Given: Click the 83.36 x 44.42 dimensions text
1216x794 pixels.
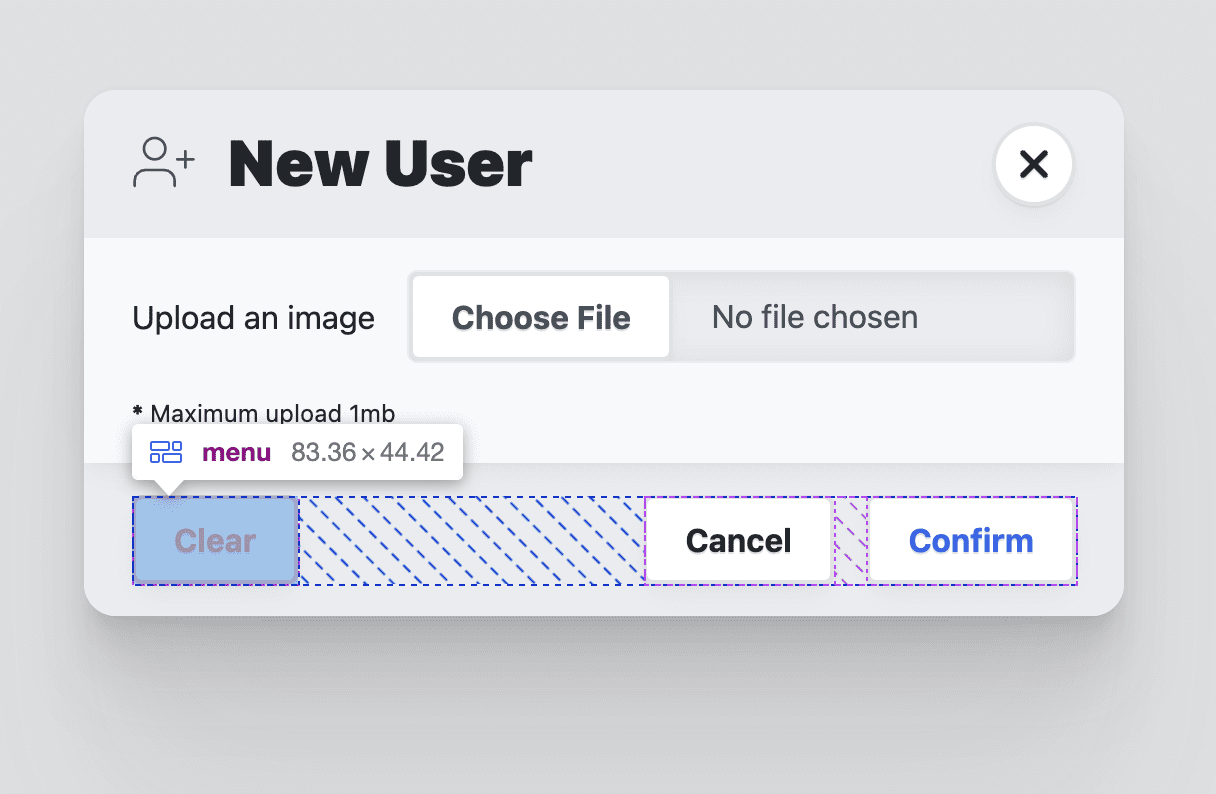Looking at the screenshot, I should point(368,452).
